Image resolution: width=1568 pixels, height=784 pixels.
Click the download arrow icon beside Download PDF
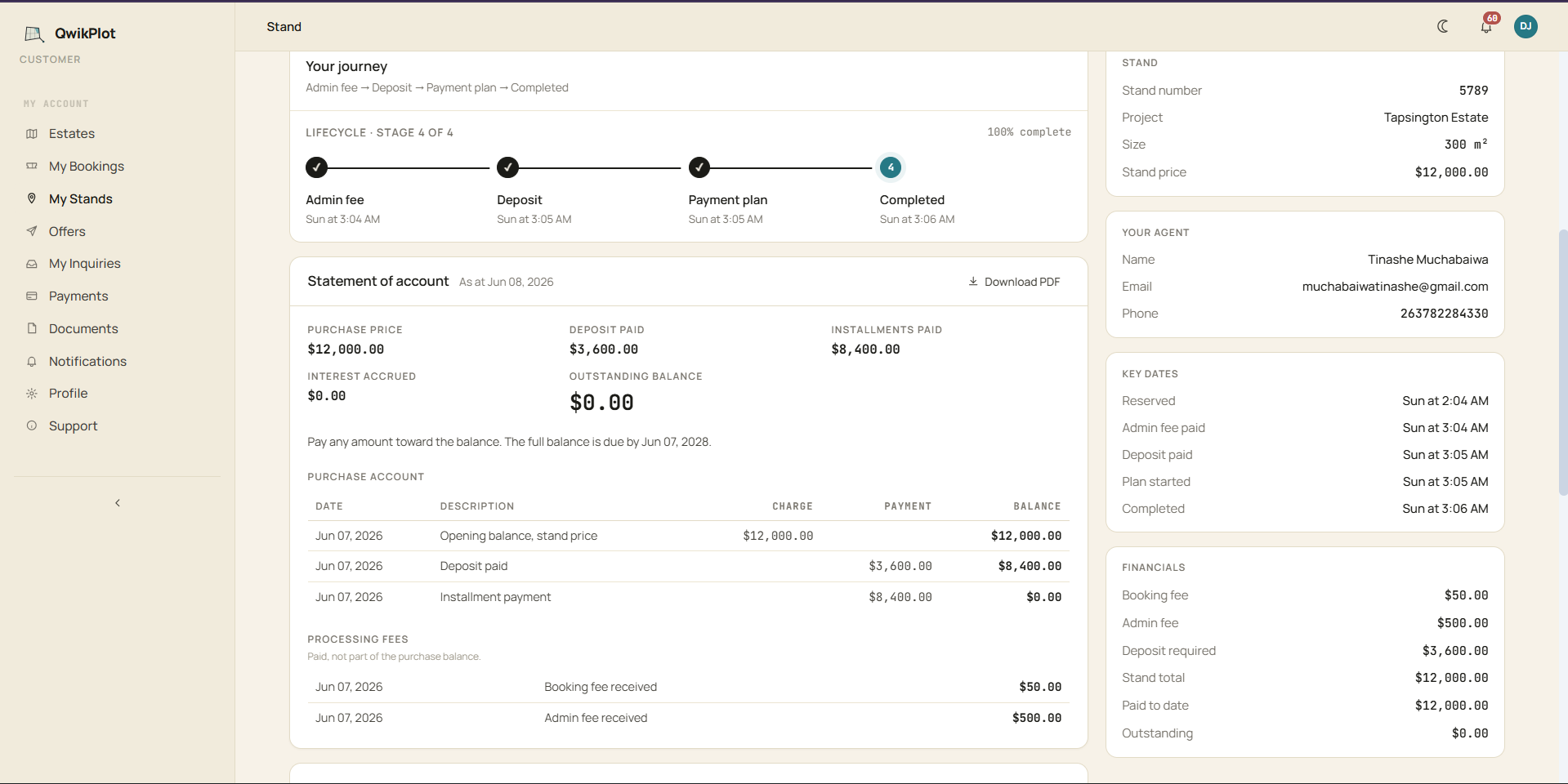[x=973, y=282]
